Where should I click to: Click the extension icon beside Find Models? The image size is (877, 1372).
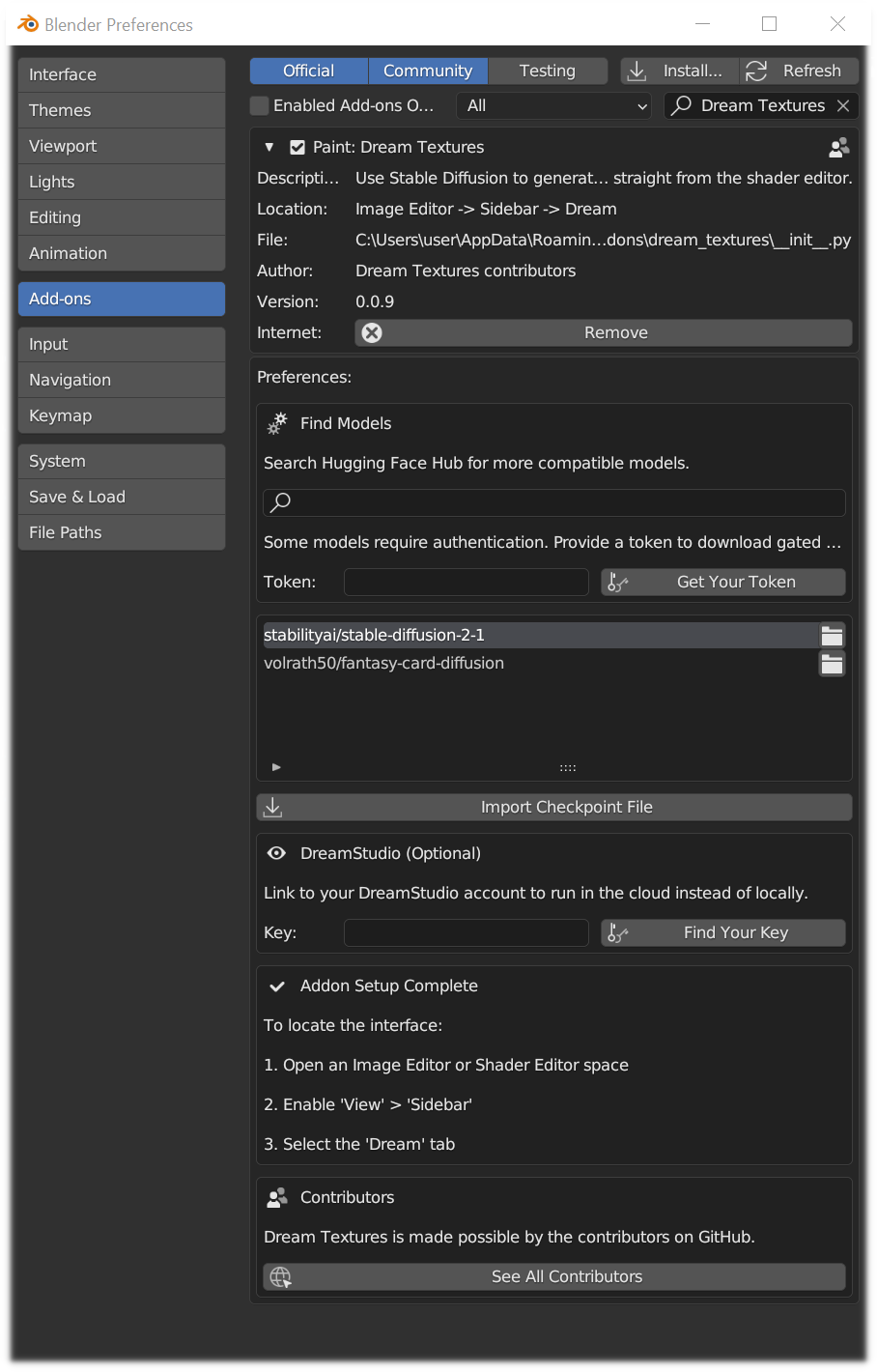(x=276, y=423)
